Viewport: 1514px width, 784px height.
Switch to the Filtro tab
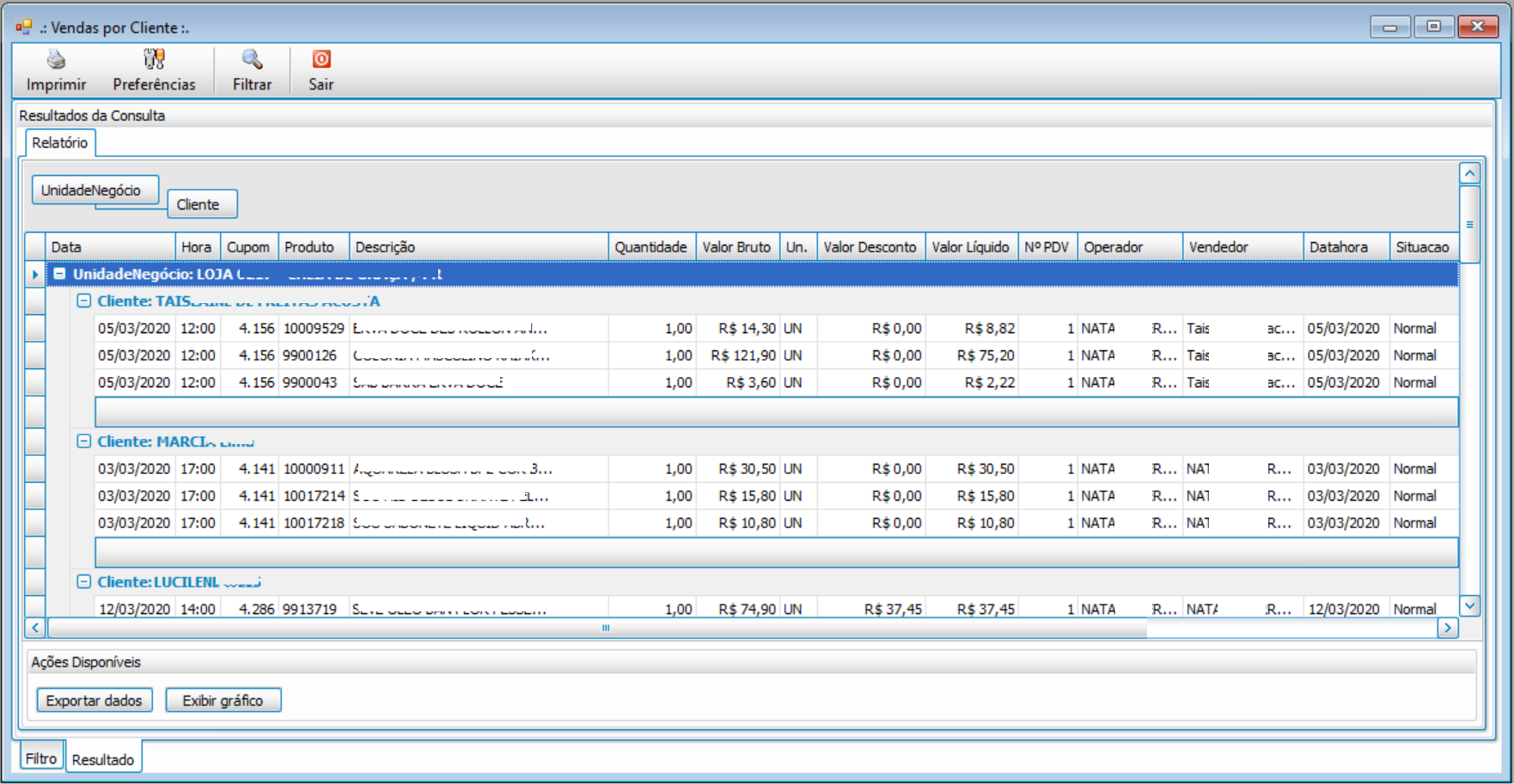pos(41,758)
